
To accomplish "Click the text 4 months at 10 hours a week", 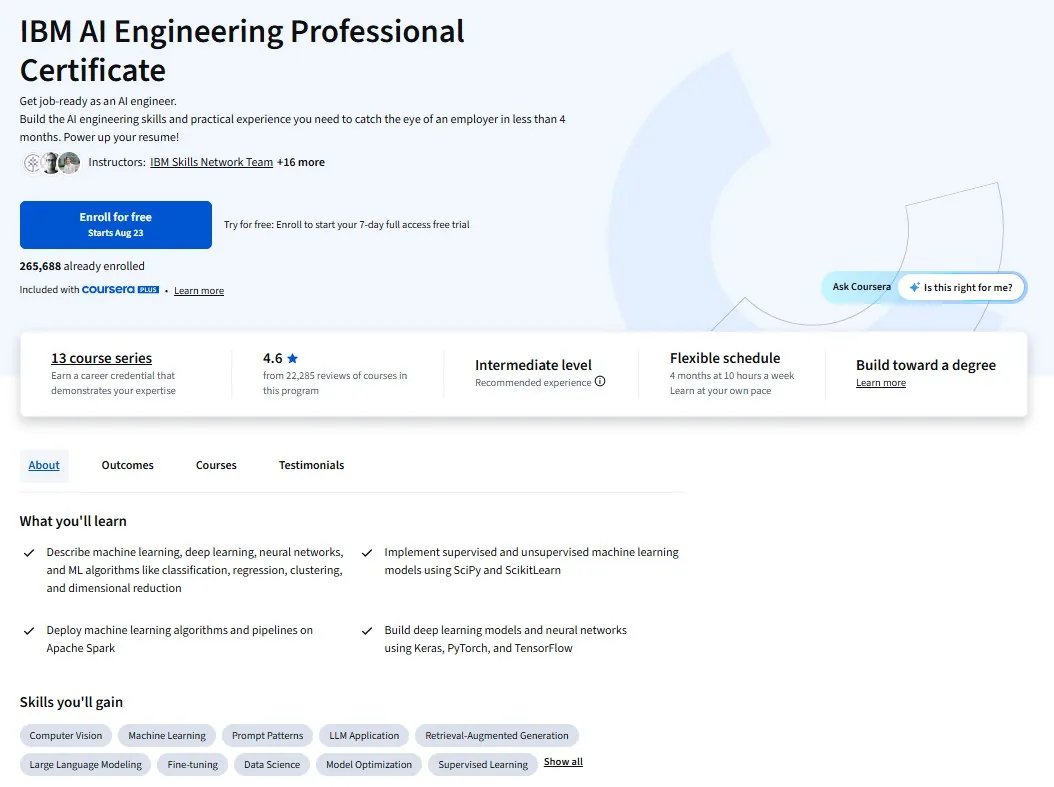I will (732, 376).
